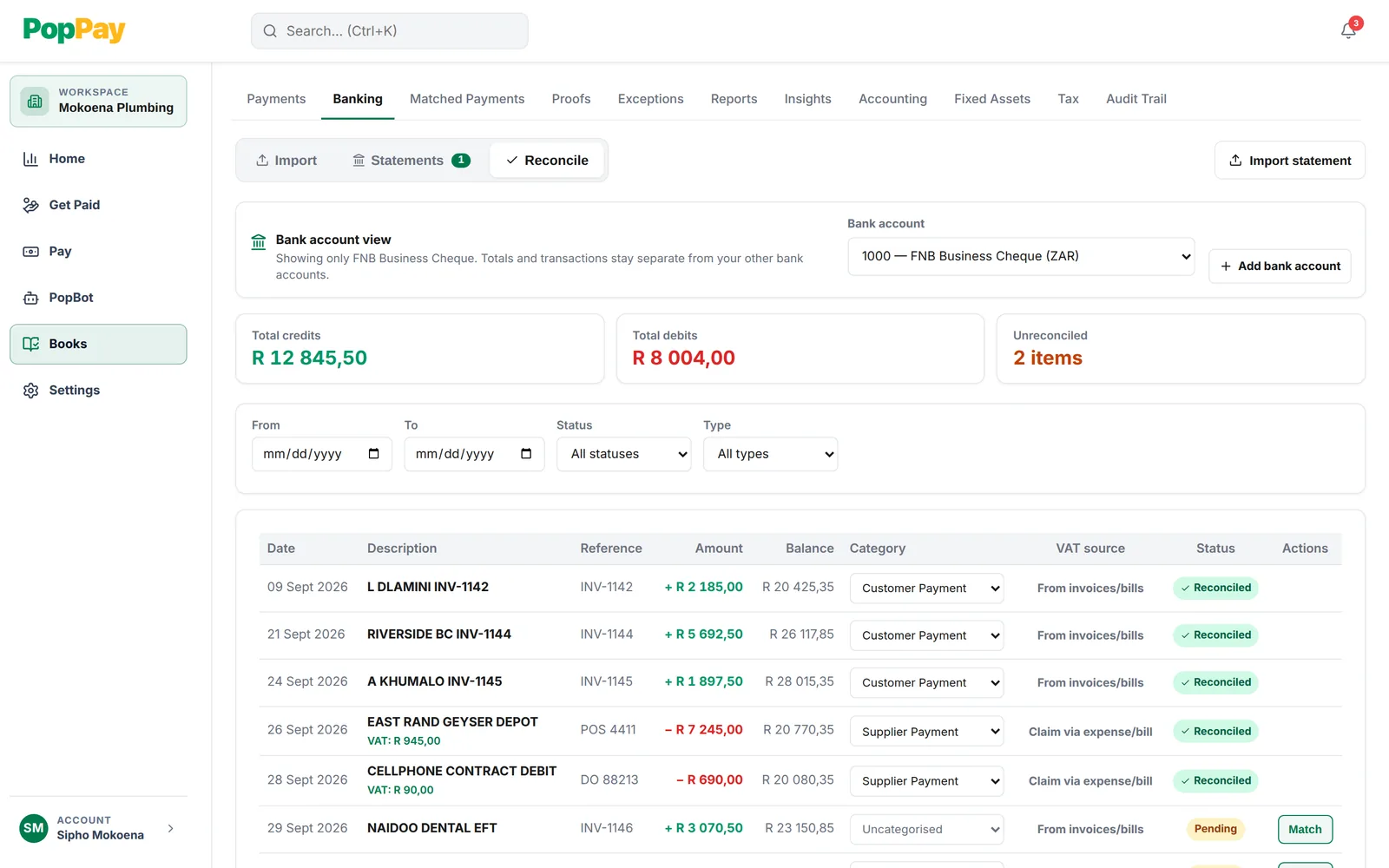Click the To date field

[474, 454]
